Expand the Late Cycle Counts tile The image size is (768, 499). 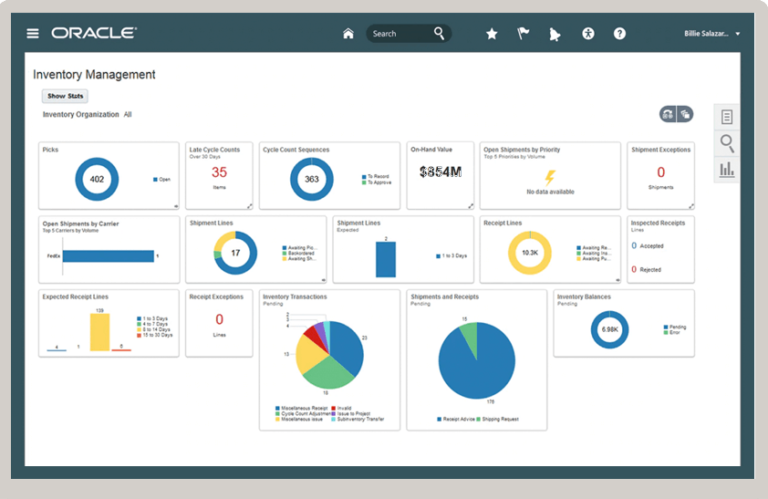coord(249,206)
